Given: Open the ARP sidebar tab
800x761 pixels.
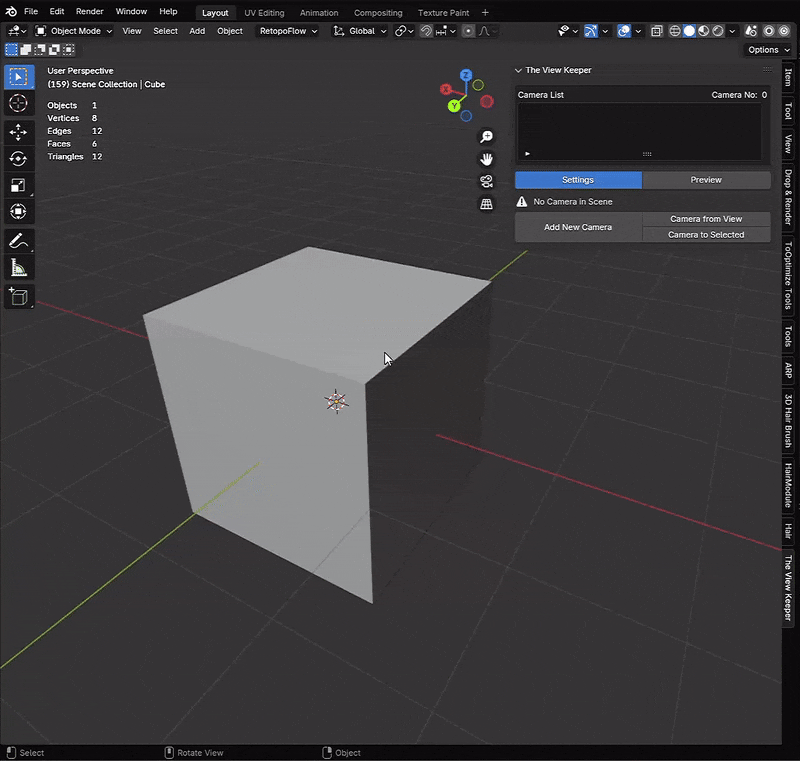Looking at the screenshot, I should (x=788, y=370).
